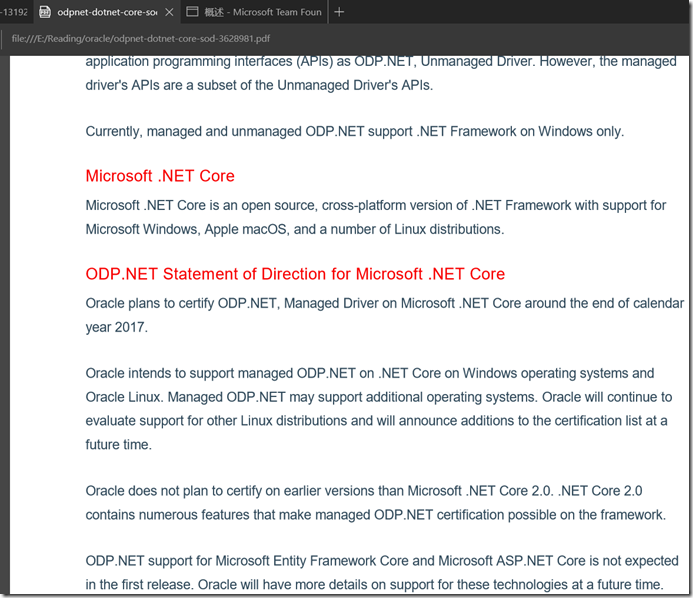Click line starting 'Oracle intends to support managed'

pos(370,373)
